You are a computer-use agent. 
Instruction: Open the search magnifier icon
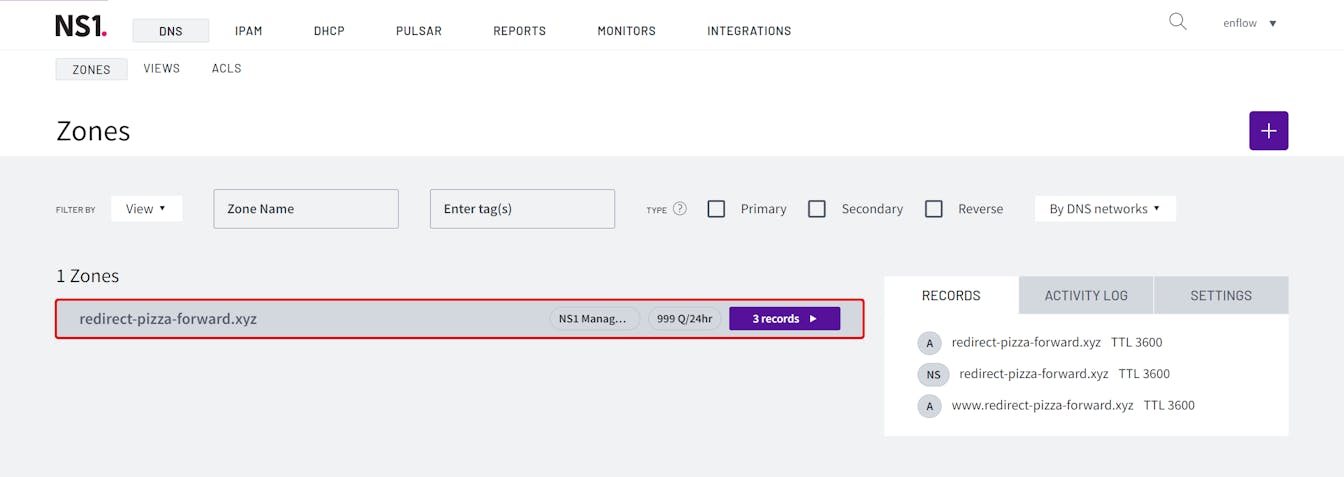point(1177,22)
